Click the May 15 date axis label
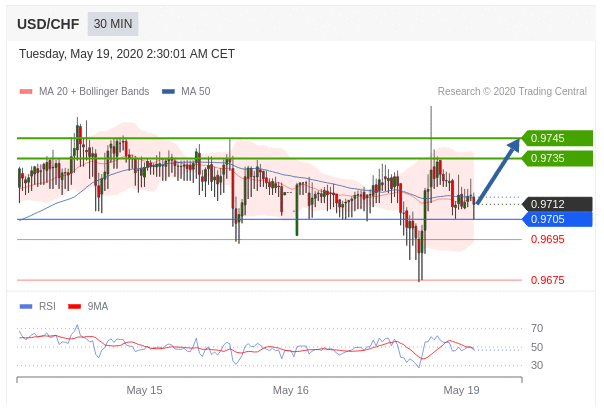This screenshot has height=411, width=604. [144, 390]
